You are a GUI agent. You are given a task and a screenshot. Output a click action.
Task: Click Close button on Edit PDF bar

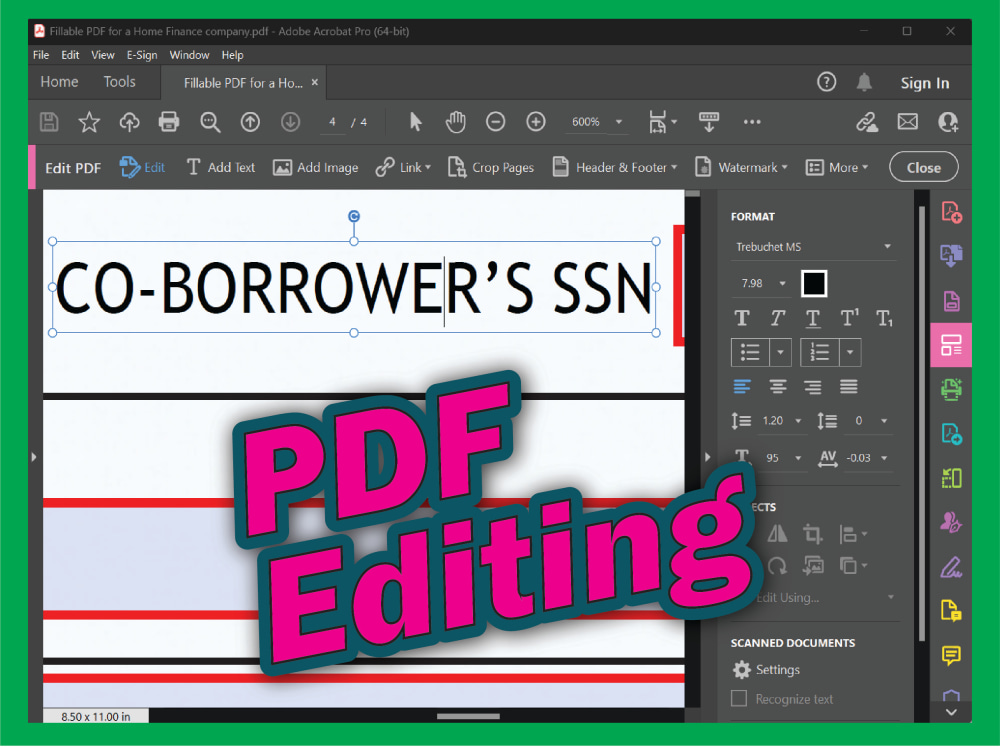coord(923,167)
